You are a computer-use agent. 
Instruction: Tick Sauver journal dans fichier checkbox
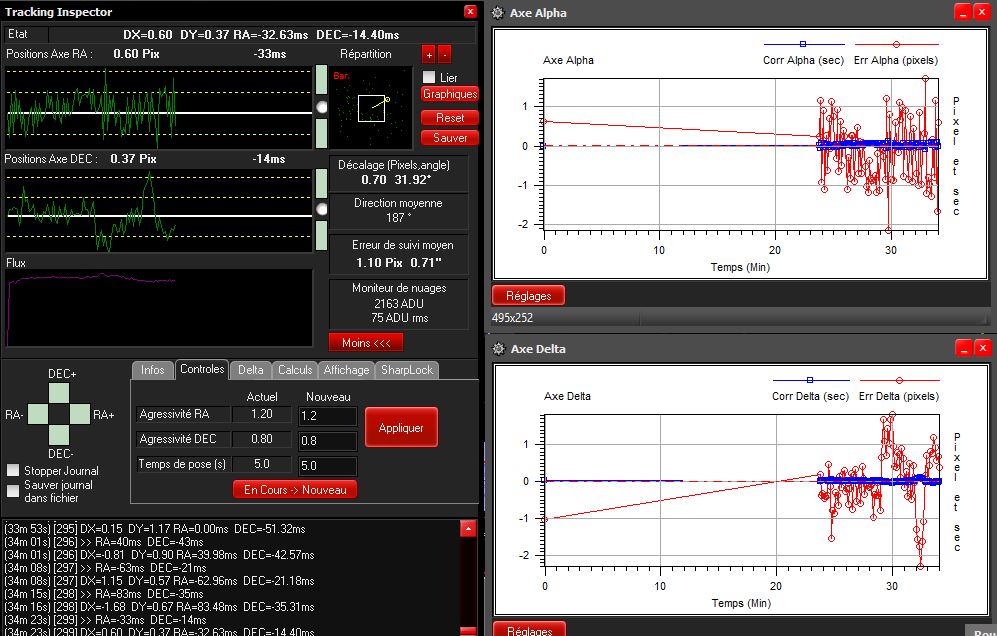[13, 491]
